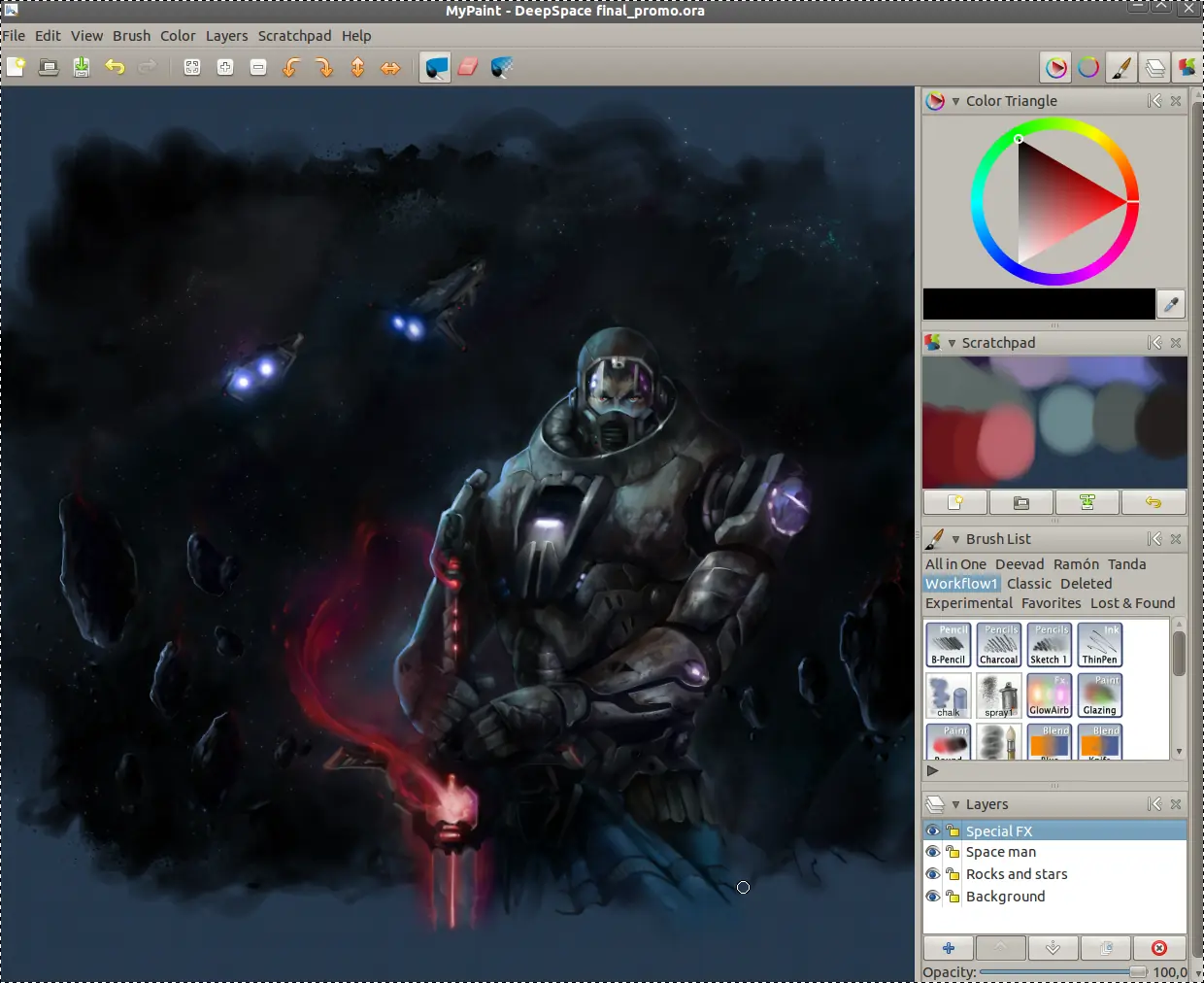Close the Layers panel
Viewport: 1204px width, 983px height.
1176,804
